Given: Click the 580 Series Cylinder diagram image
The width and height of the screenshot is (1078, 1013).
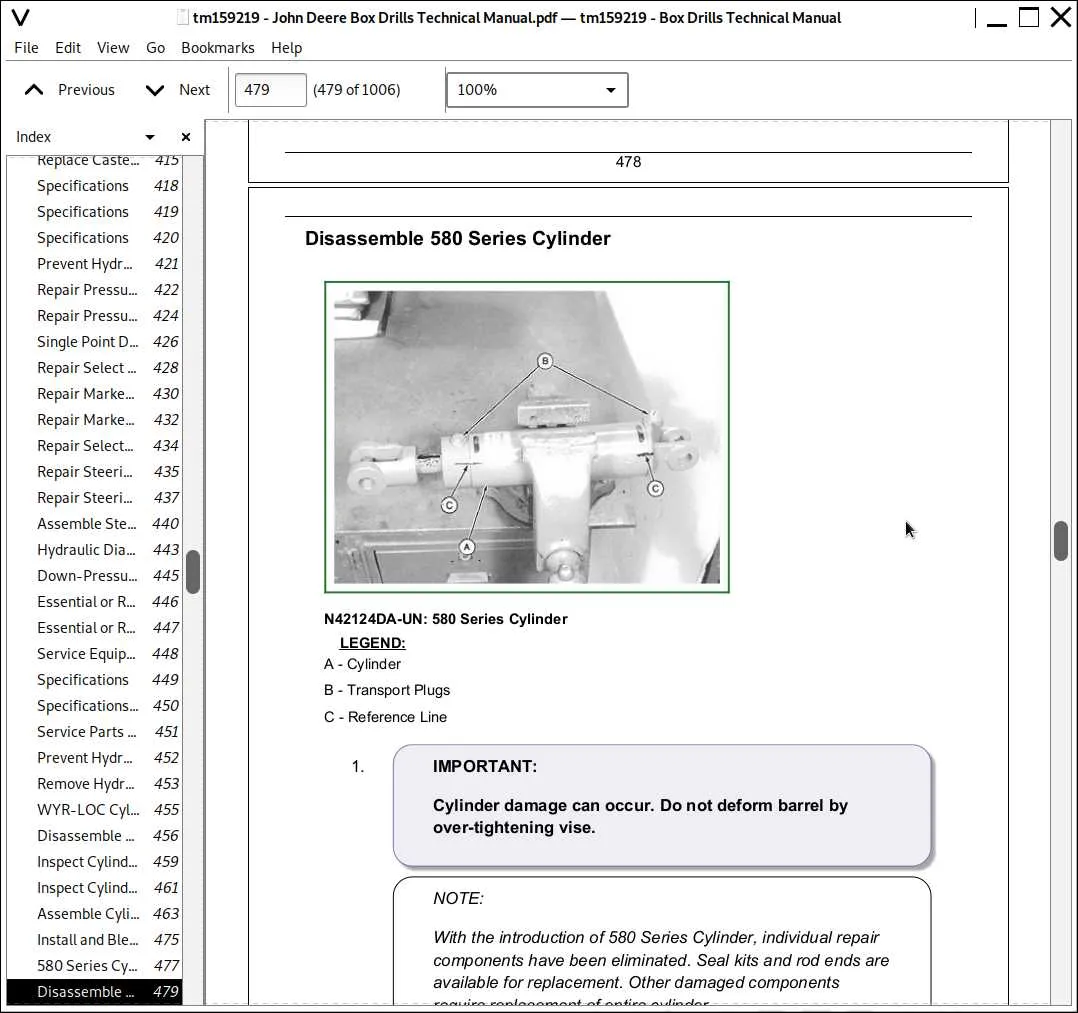Looking at the screenshot, I should tap(527, 437).
